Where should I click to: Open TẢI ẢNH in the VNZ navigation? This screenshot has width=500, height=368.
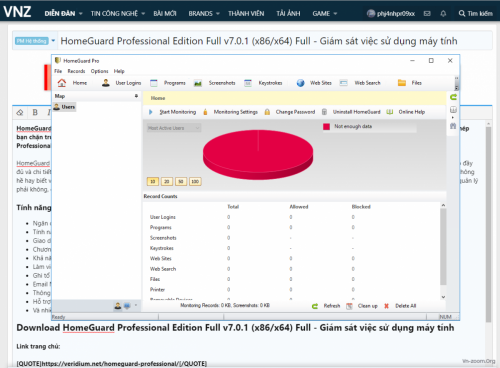288,14
